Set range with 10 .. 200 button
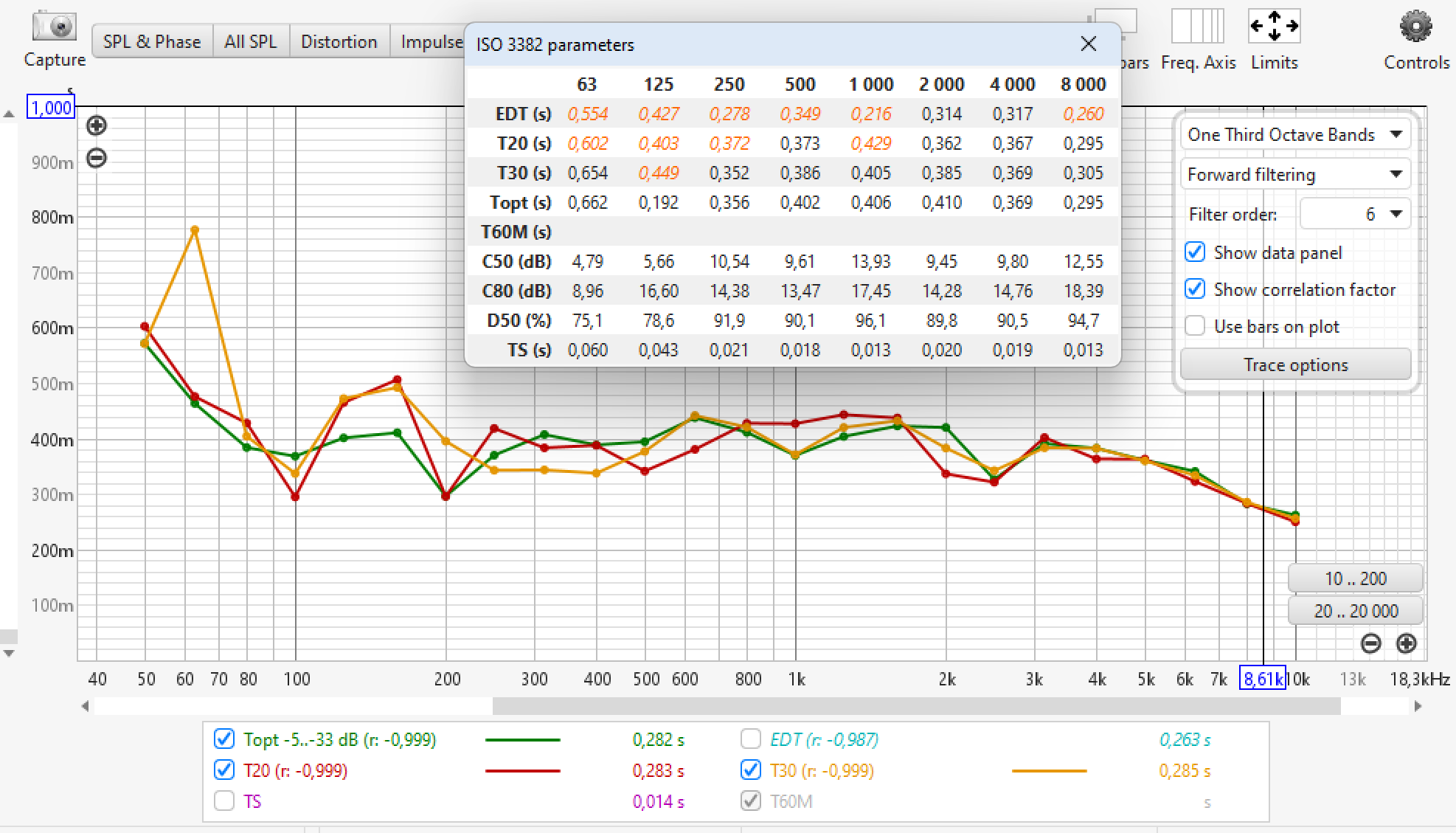The height and width of the screenshot is (833, 1456). point(1355,578)
